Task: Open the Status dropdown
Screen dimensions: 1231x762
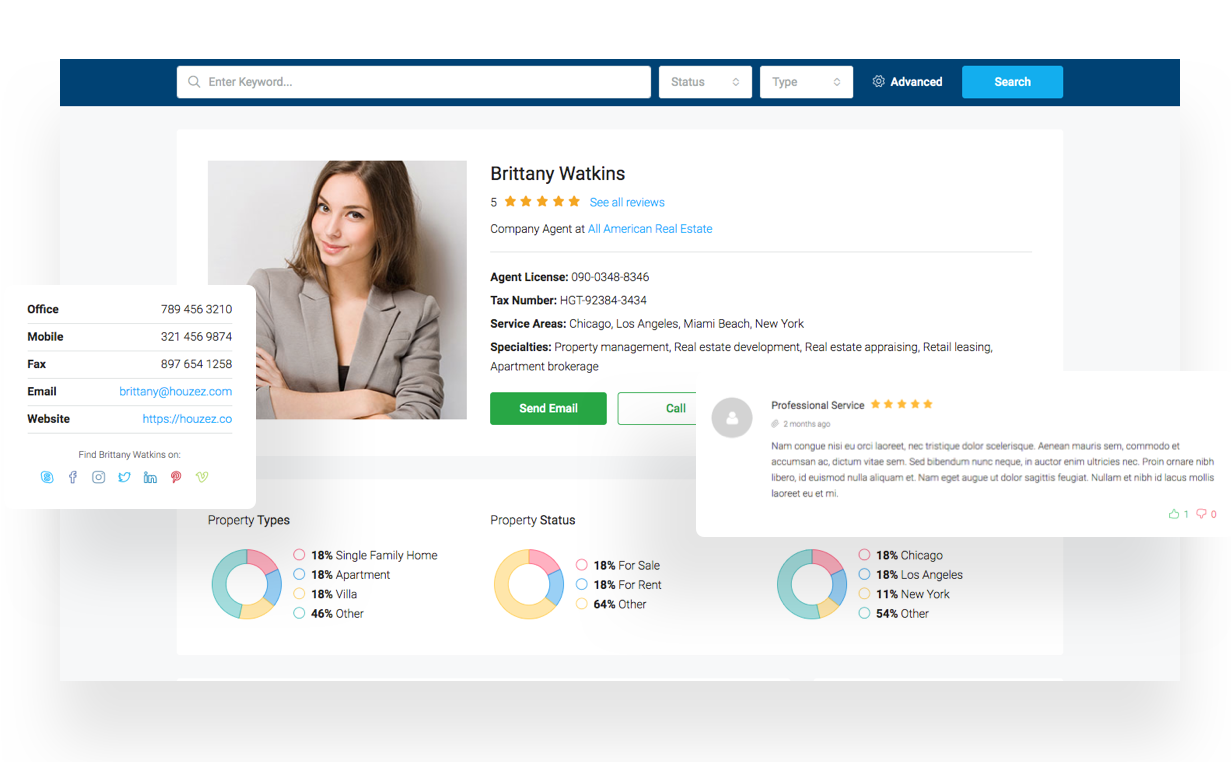Action: pyautogui.click(x=704, y=81)
